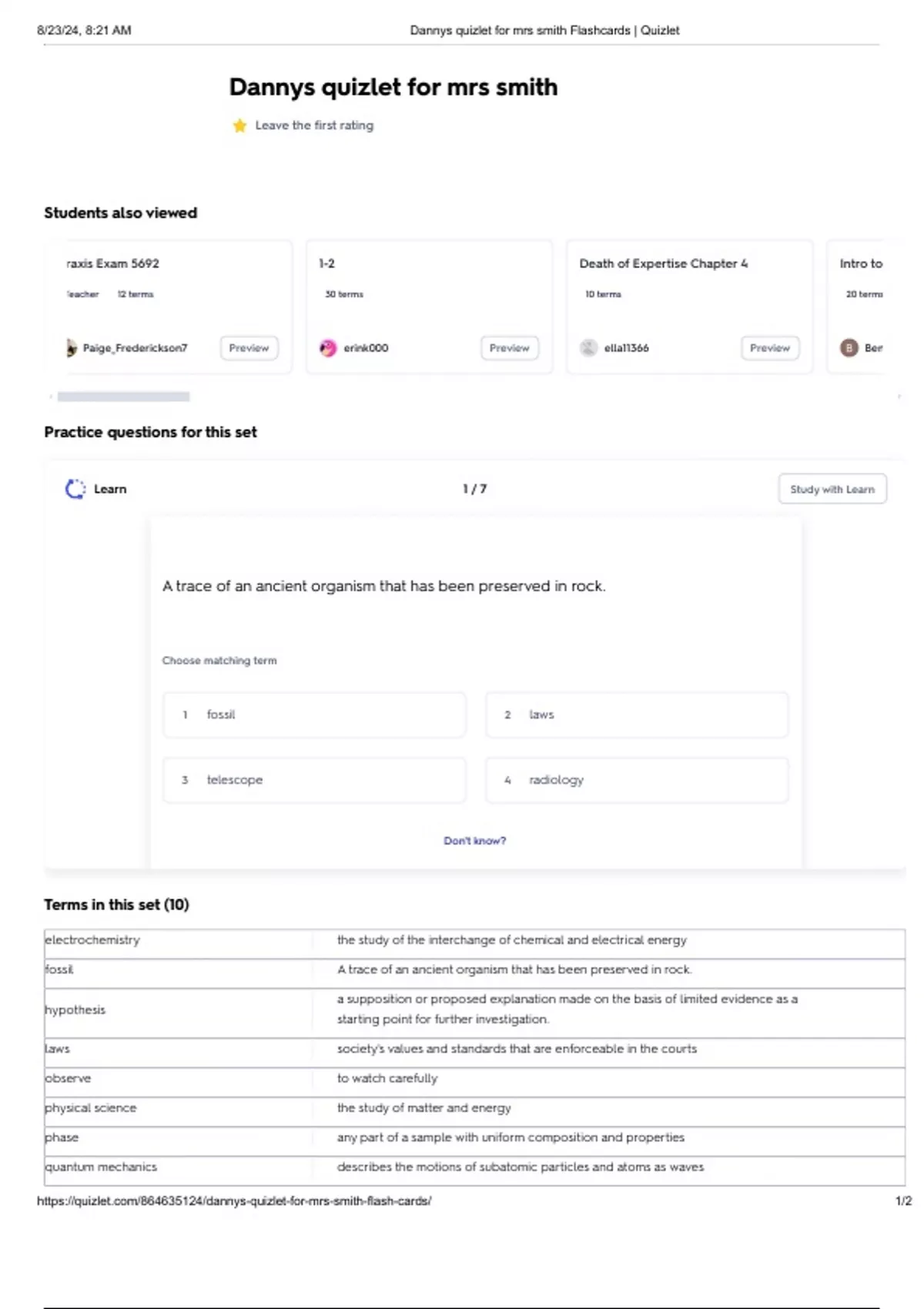Click the carousel horizontal scrollbar
Viewport: 924px width, 1309px height.
tap(123, 397)
